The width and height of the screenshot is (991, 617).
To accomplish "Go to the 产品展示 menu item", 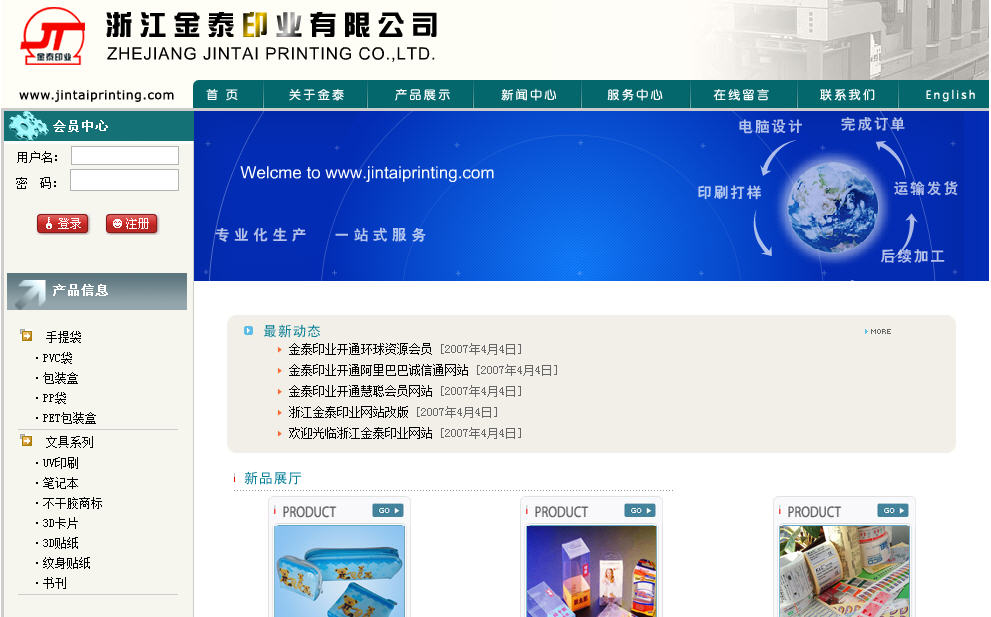I will point(422,95).
